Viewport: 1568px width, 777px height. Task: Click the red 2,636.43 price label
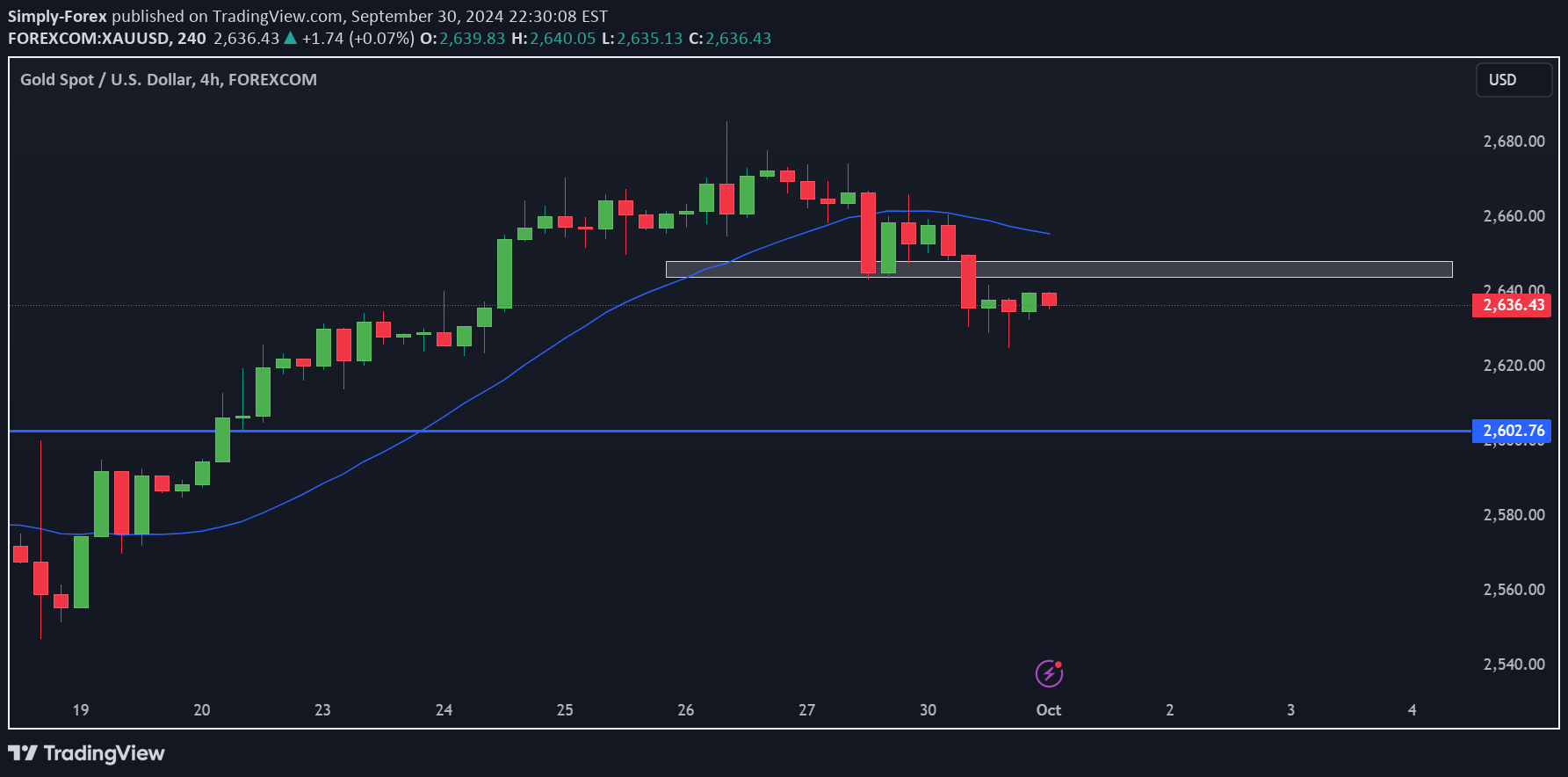[1512, 305]
